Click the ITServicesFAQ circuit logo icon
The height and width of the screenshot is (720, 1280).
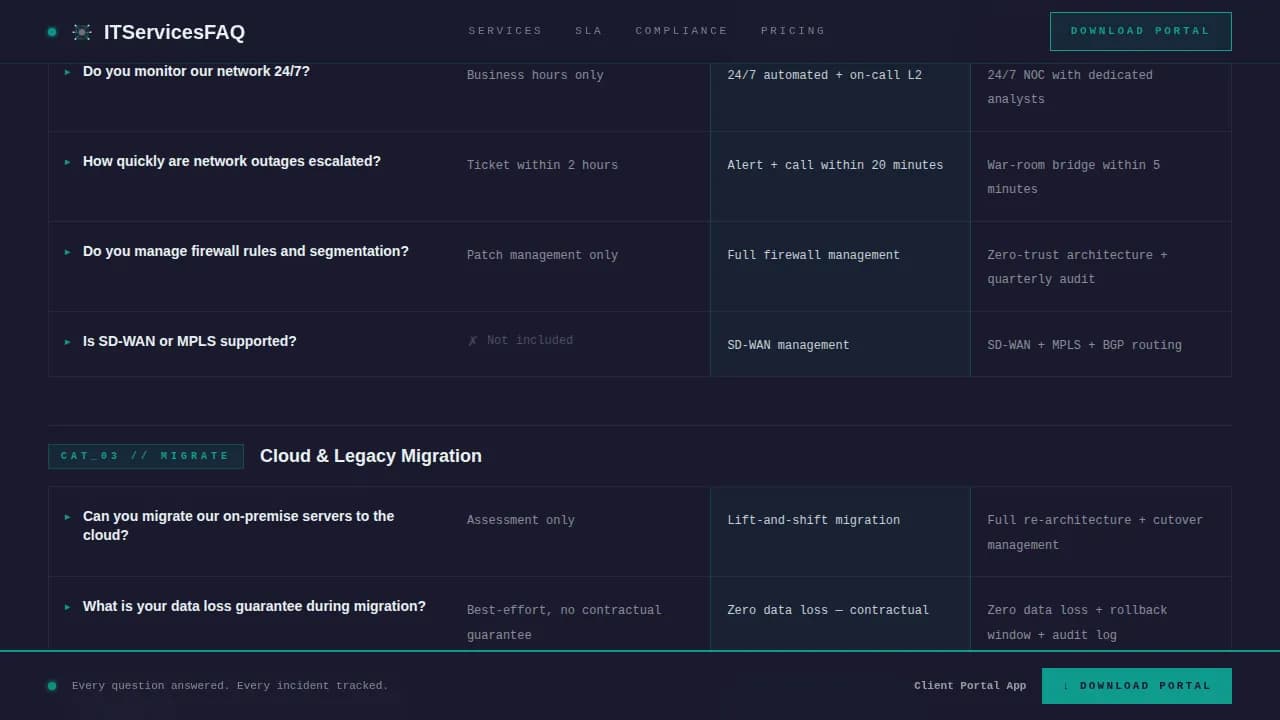[81, 31]
